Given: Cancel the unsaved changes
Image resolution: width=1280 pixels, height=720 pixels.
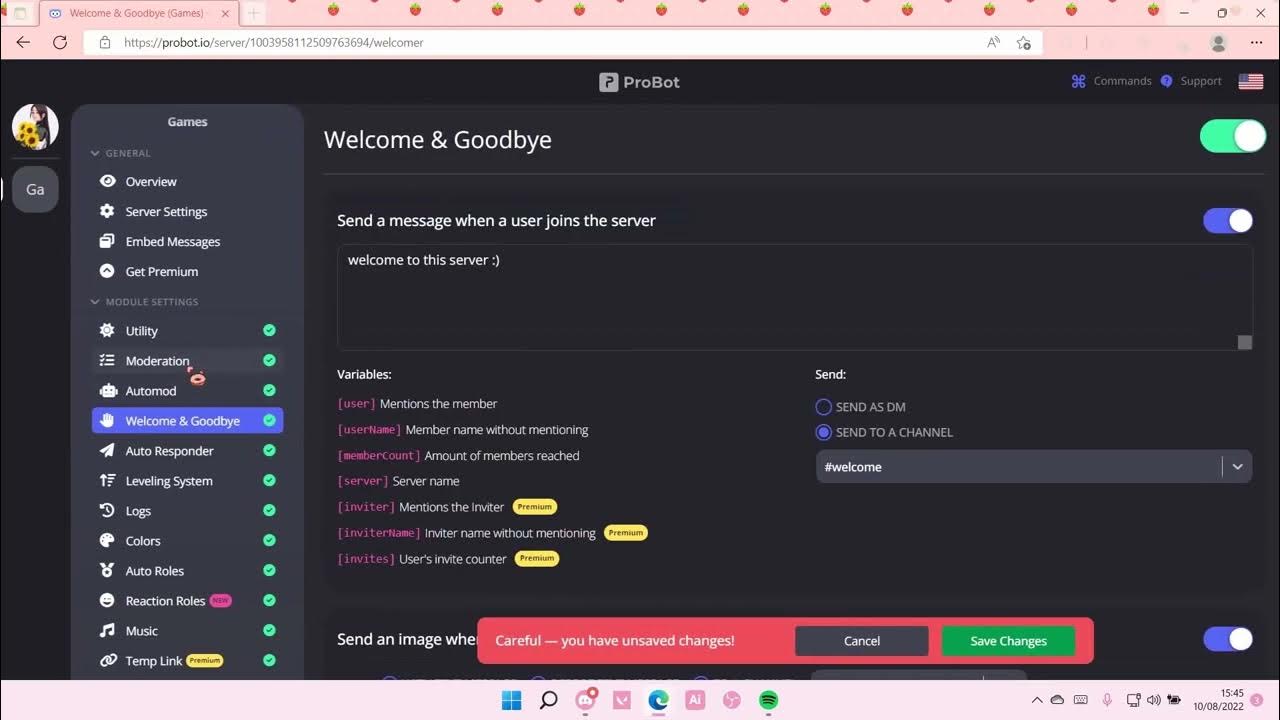Looking at the screenshot, I should point(862,641).
